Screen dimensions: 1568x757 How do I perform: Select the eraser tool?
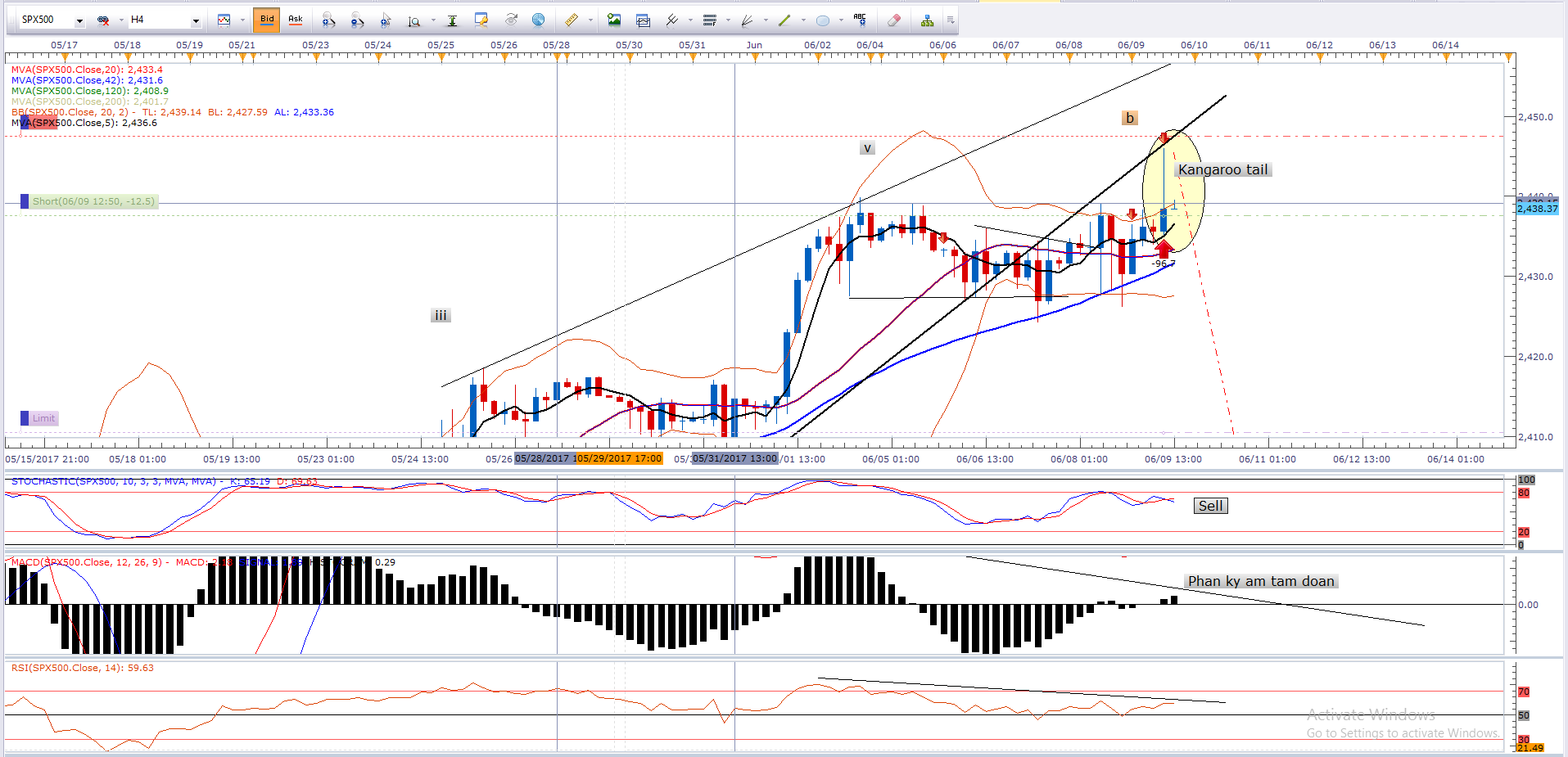[894, 20]
